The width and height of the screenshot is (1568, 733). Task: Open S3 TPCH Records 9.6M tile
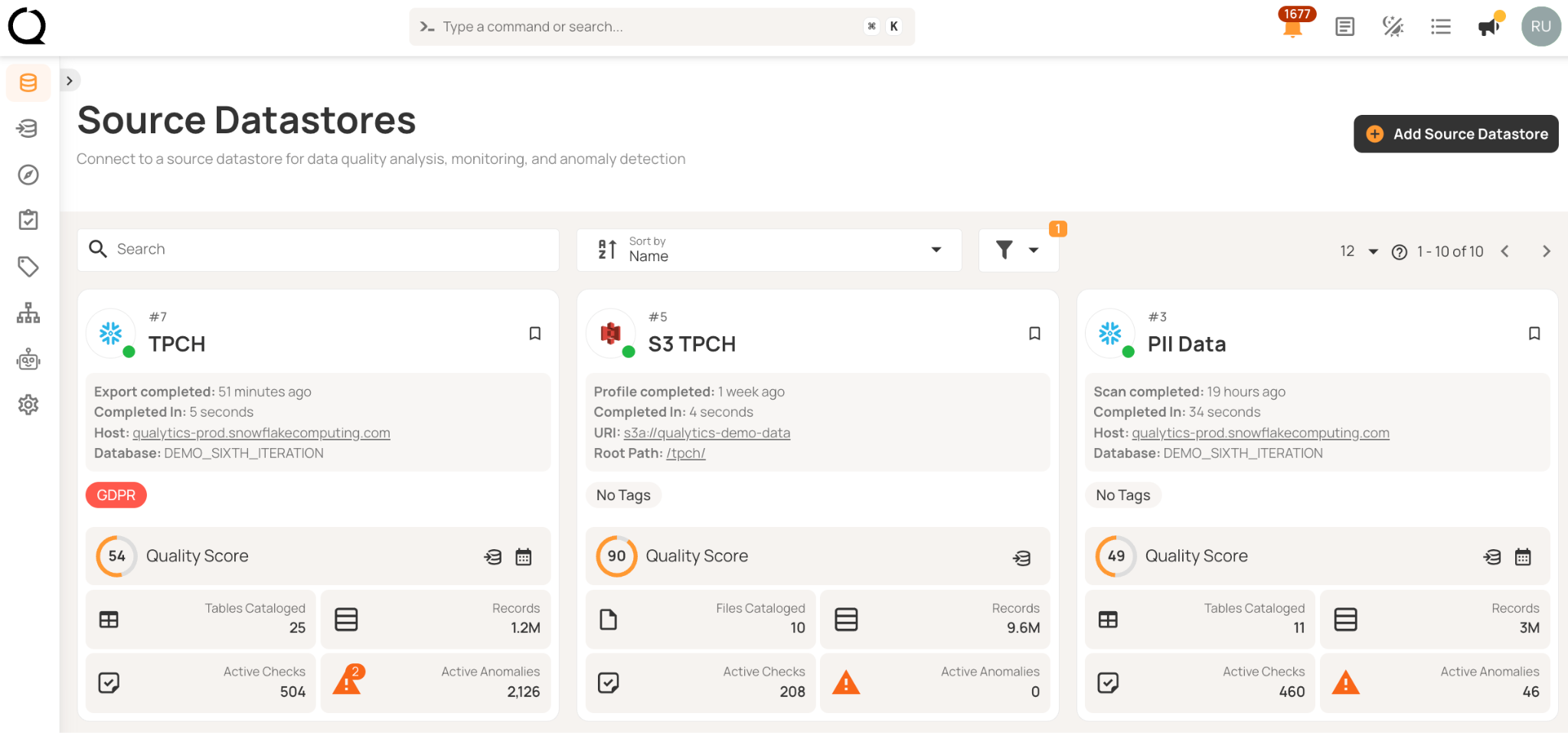(935, 619)
